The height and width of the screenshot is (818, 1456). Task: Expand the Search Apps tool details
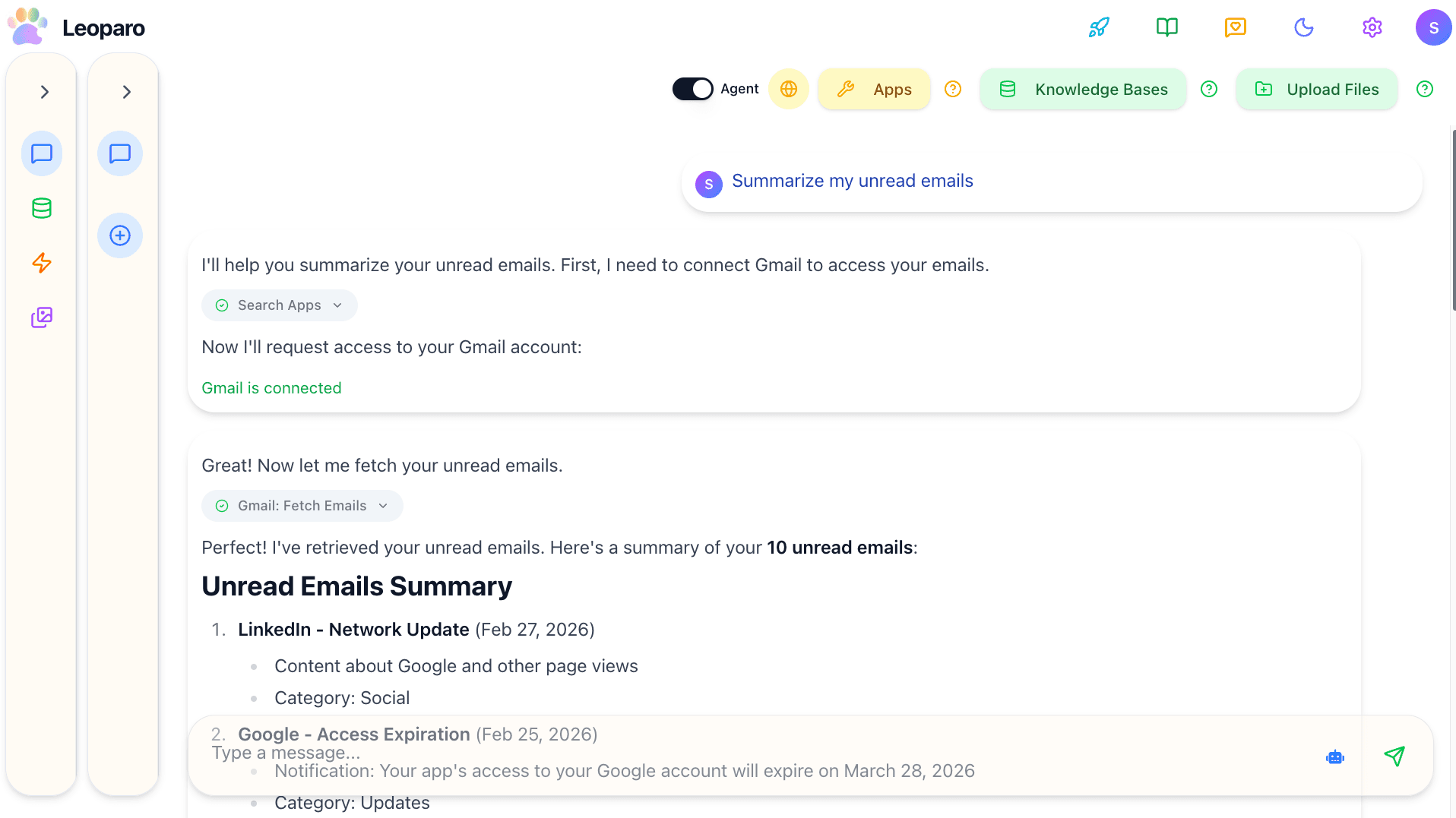(337, 305)
